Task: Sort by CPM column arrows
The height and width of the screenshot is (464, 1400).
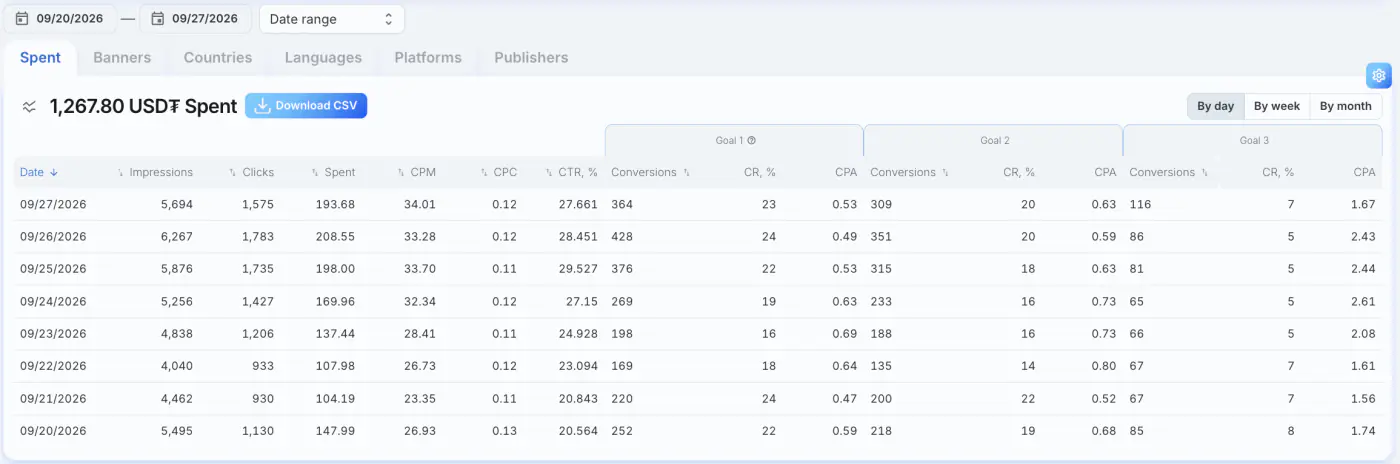Action: click(x=401, y=172)
